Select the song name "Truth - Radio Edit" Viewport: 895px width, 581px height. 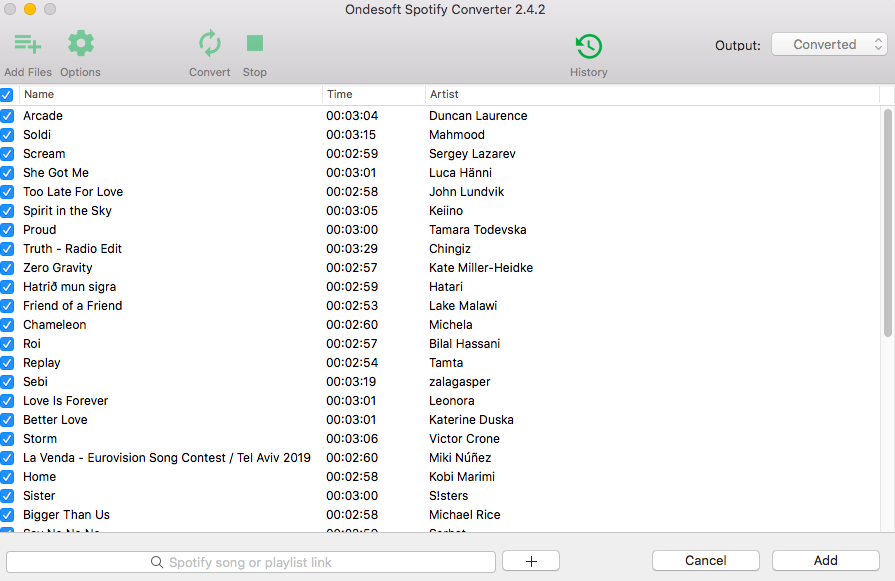pyautogui.click(x=72, y=249)
